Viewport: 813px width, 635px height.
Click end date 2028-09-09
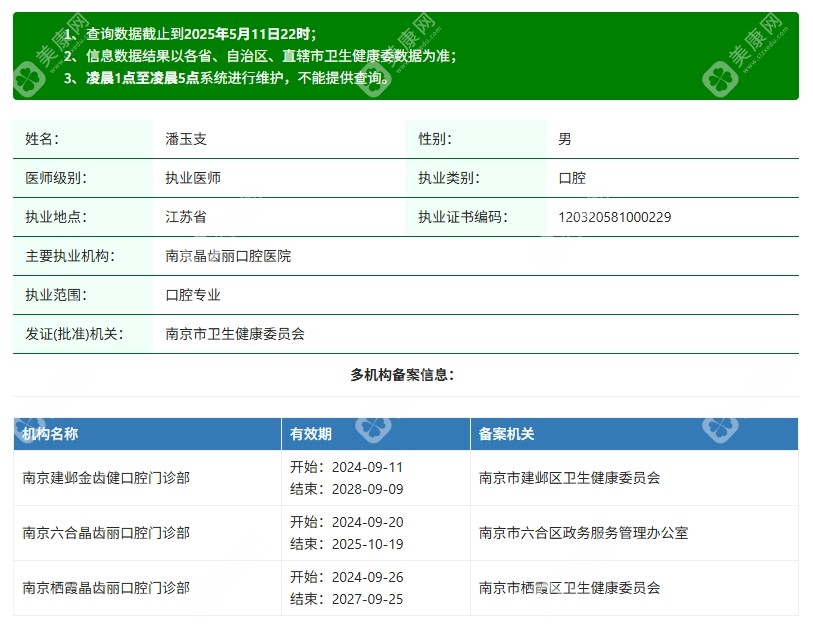(367, 489)
